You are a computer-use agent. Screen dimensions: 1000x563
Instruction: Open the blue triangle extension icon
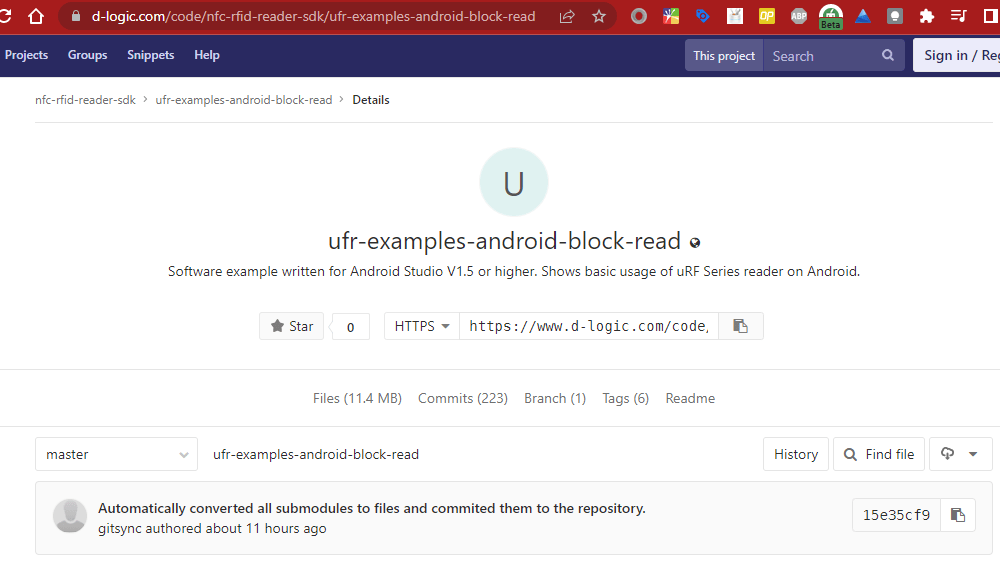[863, 17]
